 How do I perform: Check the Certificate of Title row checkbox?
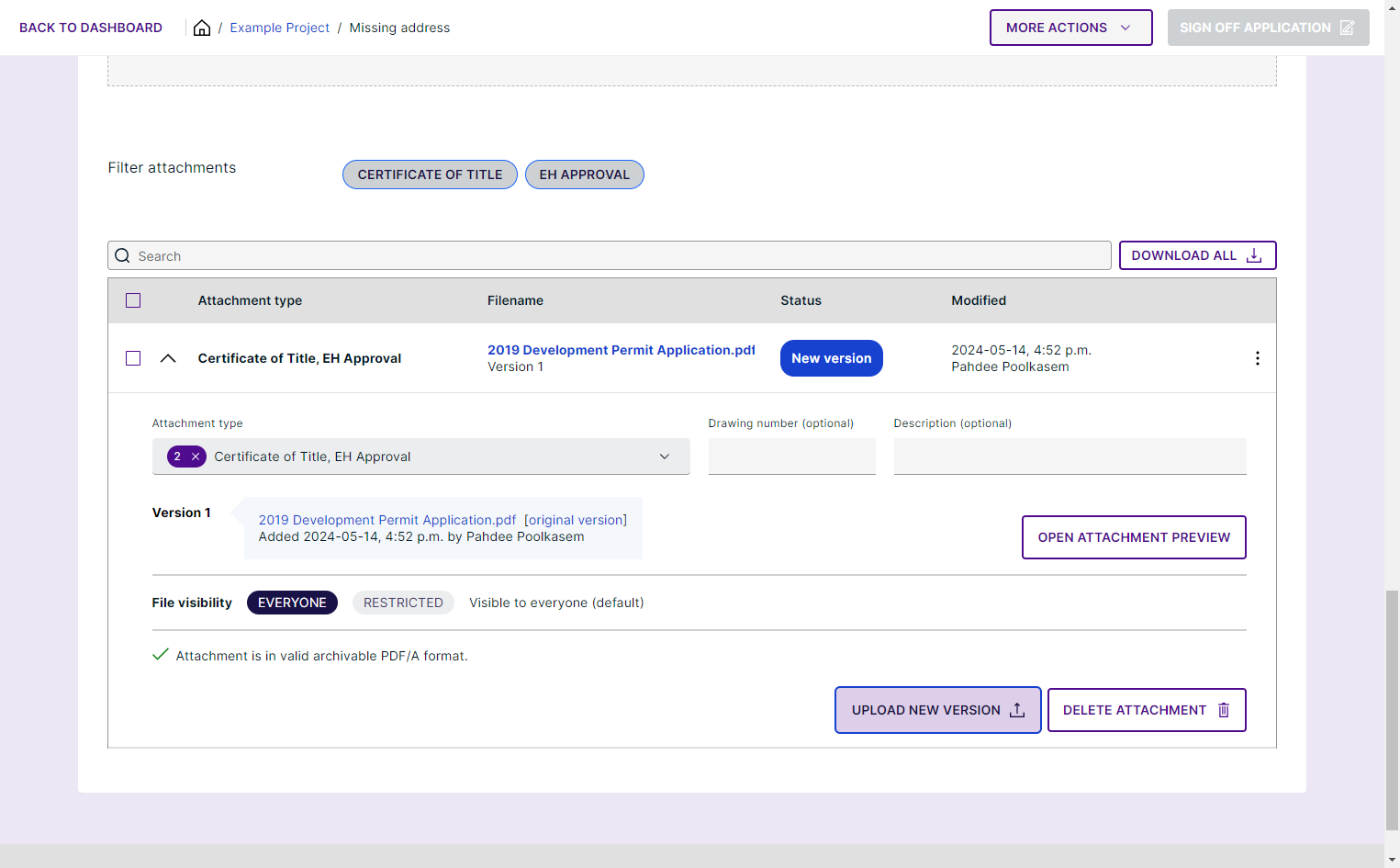click(x=133, y=358)
